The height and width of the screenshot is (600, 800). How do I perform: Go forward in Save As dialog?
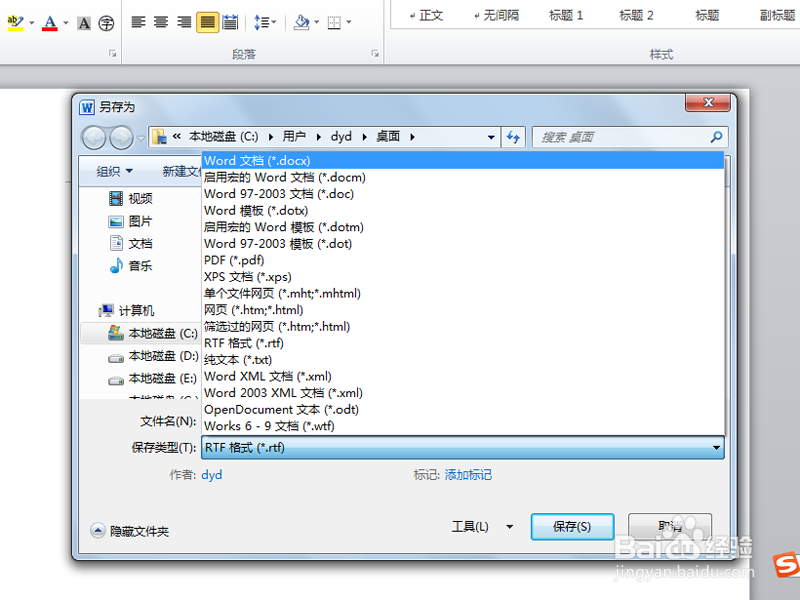coord(121,137)
